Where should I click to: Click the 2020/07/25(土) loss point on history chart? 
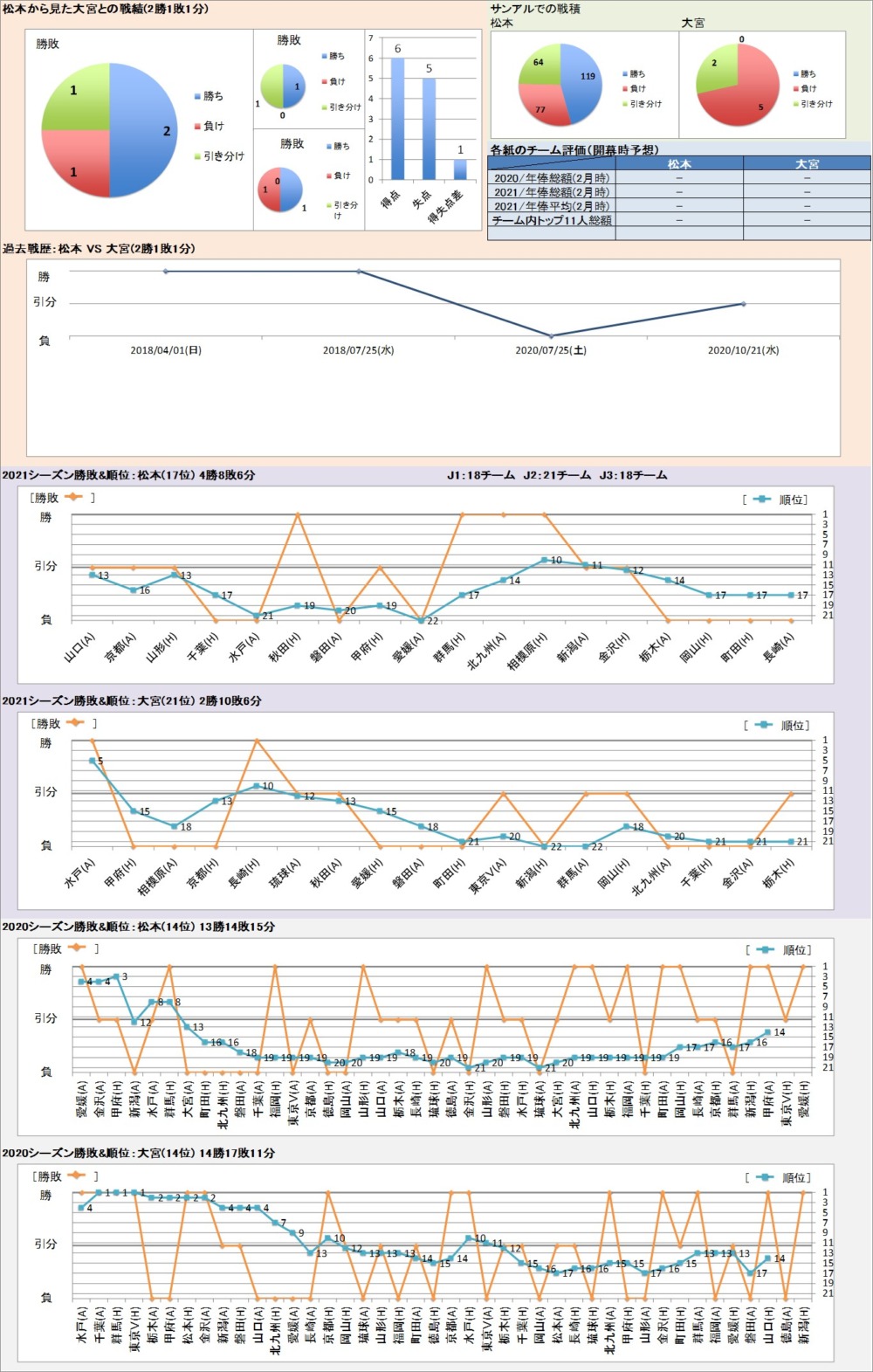(551, 335)
